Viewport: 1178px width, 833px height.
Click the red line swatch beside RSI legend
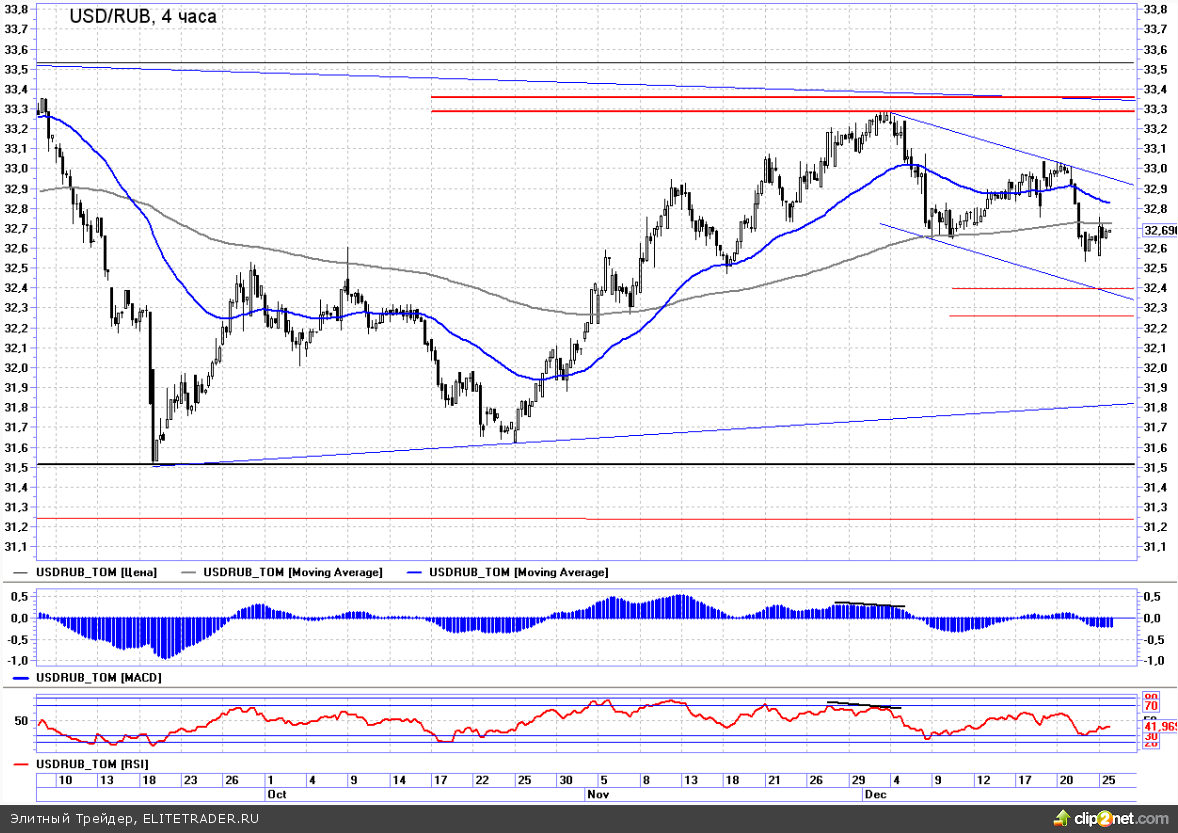pos(21,765)
